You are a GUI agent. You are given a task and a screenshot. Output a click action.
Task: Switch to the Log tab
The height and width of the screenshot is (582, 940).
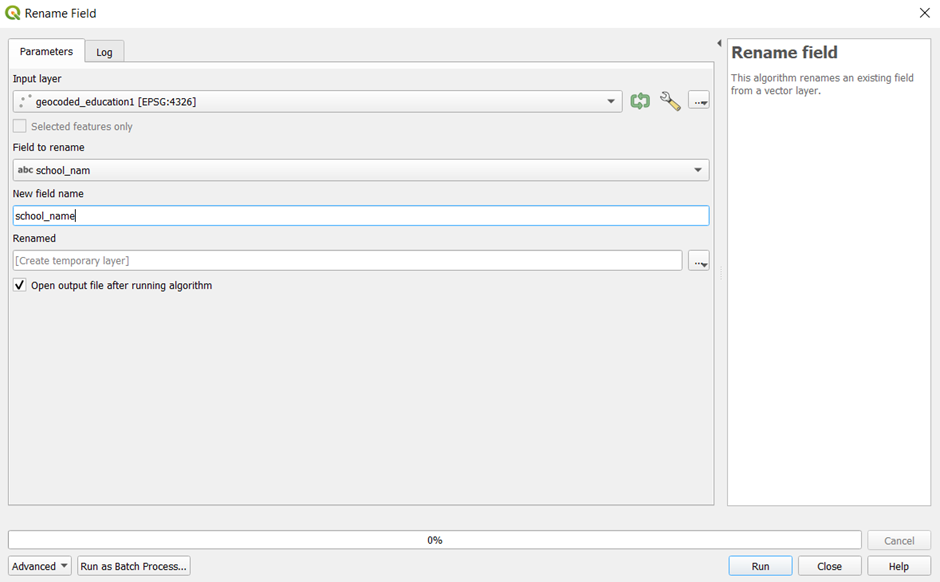[104, 52]
